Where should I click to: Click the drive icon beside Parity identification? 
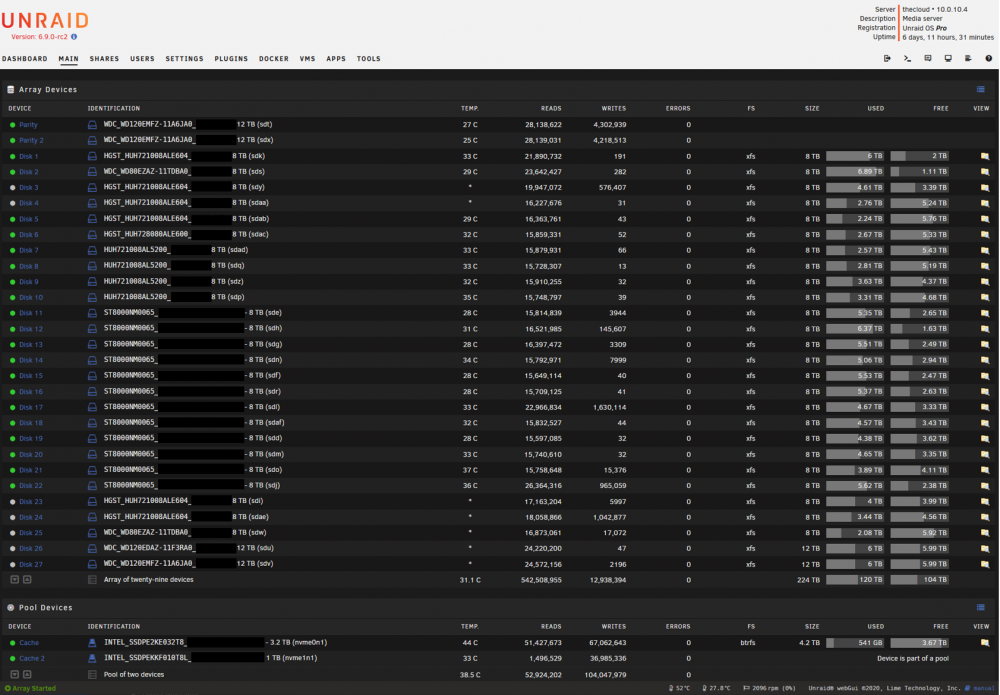92,125
